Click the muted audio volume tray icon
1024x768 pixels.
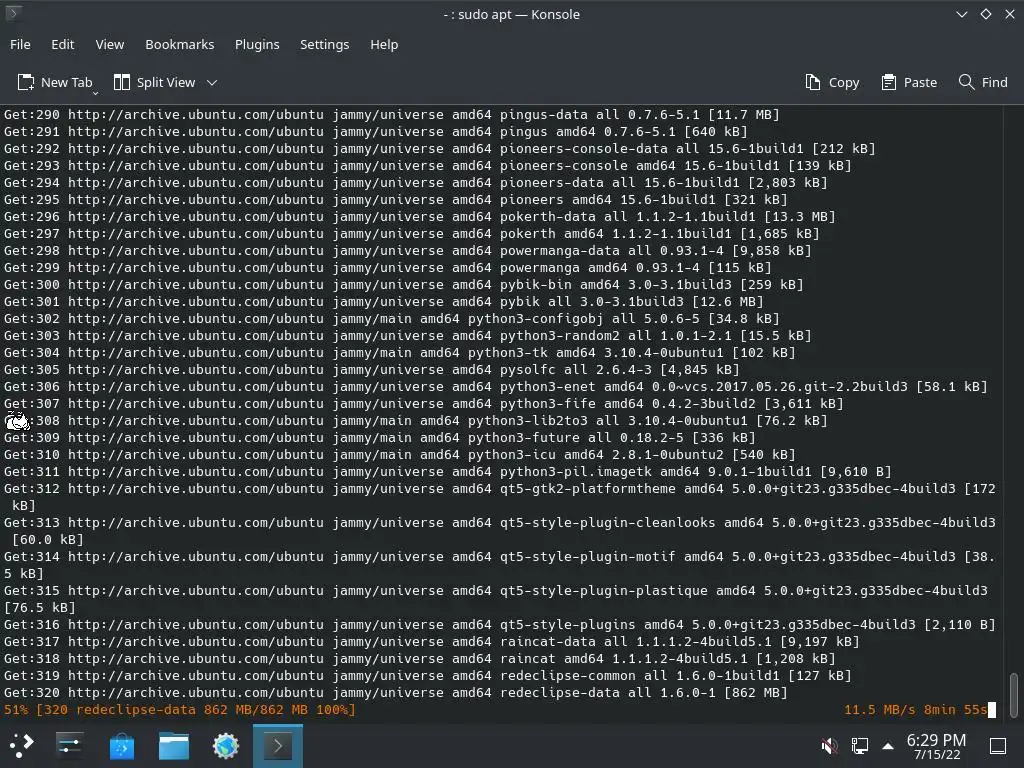(x=829, y=745)
